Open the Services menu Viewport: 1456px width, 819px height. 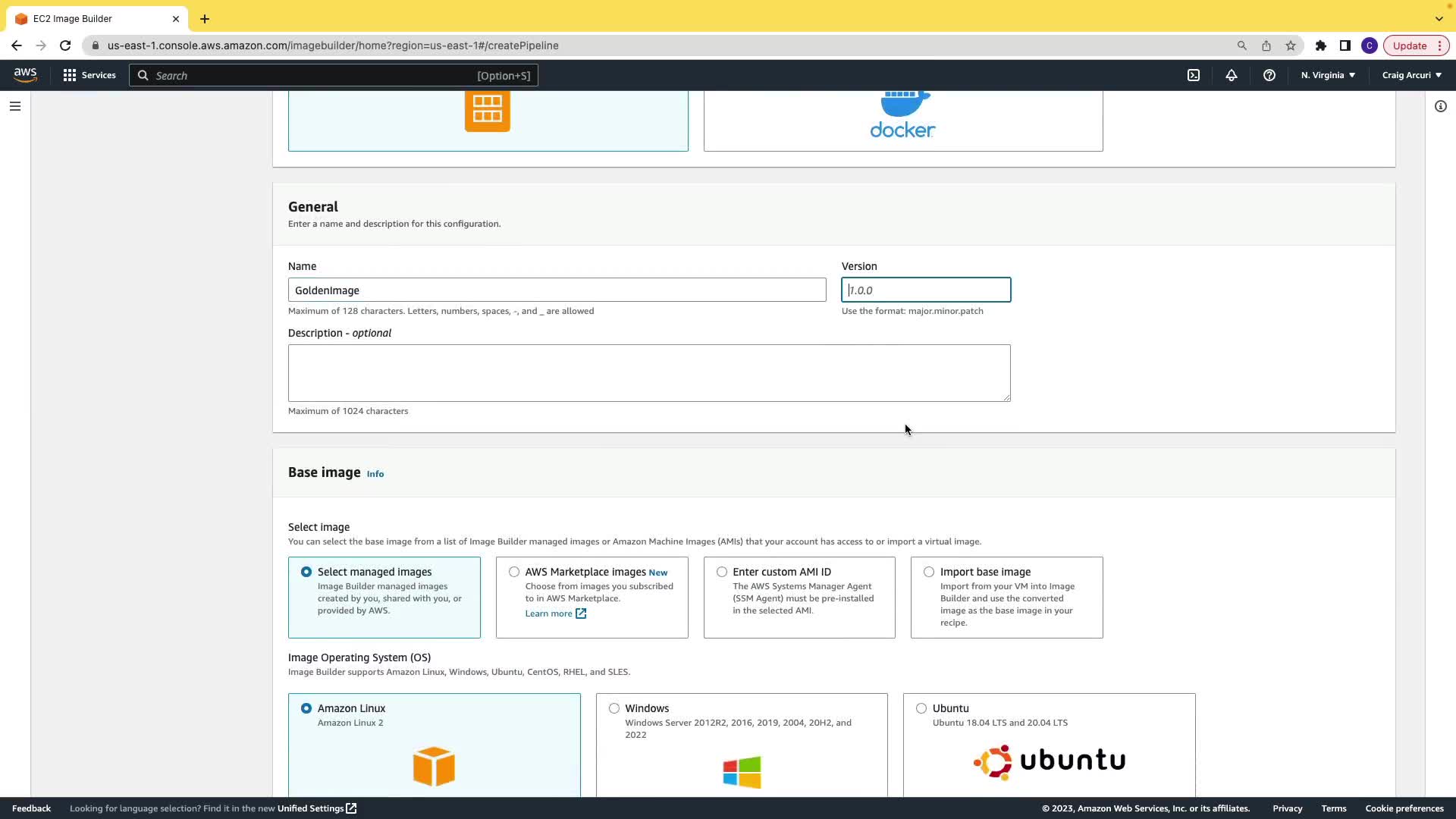89,75
